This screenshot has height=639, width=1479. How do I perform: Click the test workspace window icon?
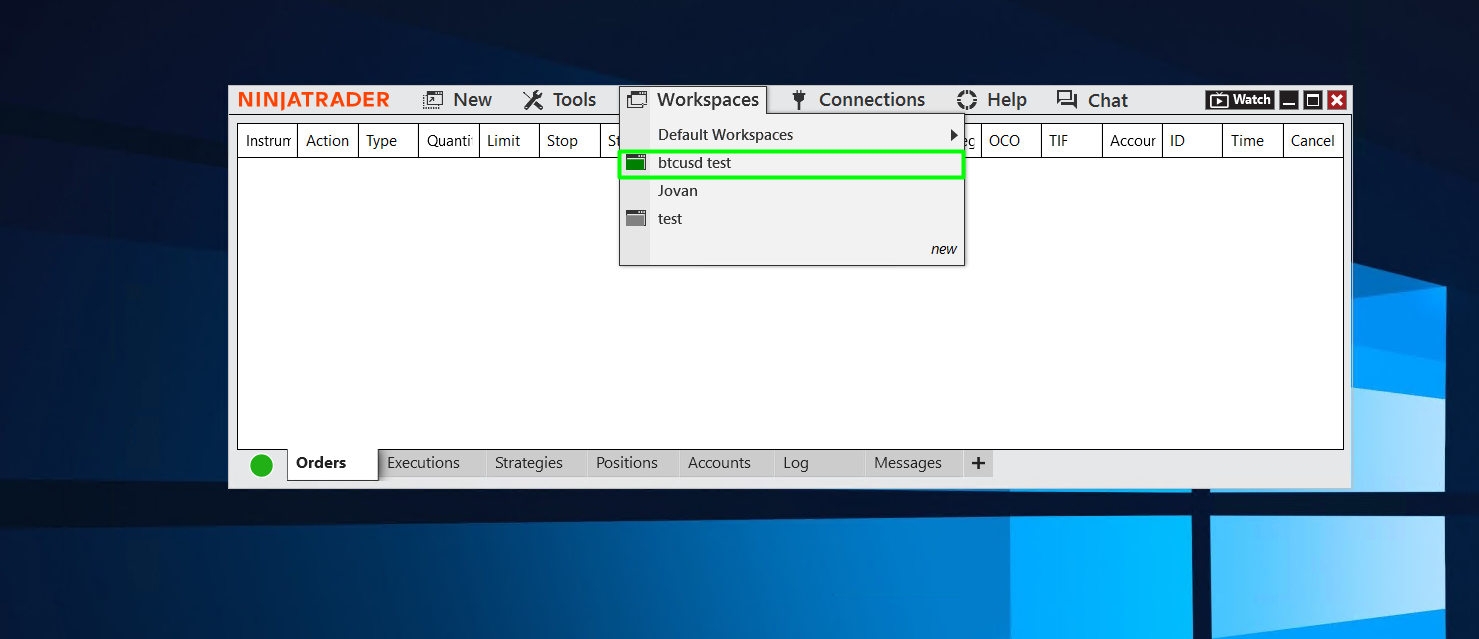636,219
